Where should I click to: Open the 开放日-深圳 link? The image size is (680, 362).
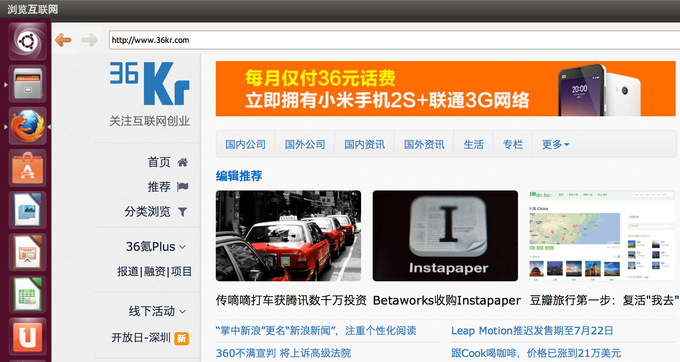141,338
